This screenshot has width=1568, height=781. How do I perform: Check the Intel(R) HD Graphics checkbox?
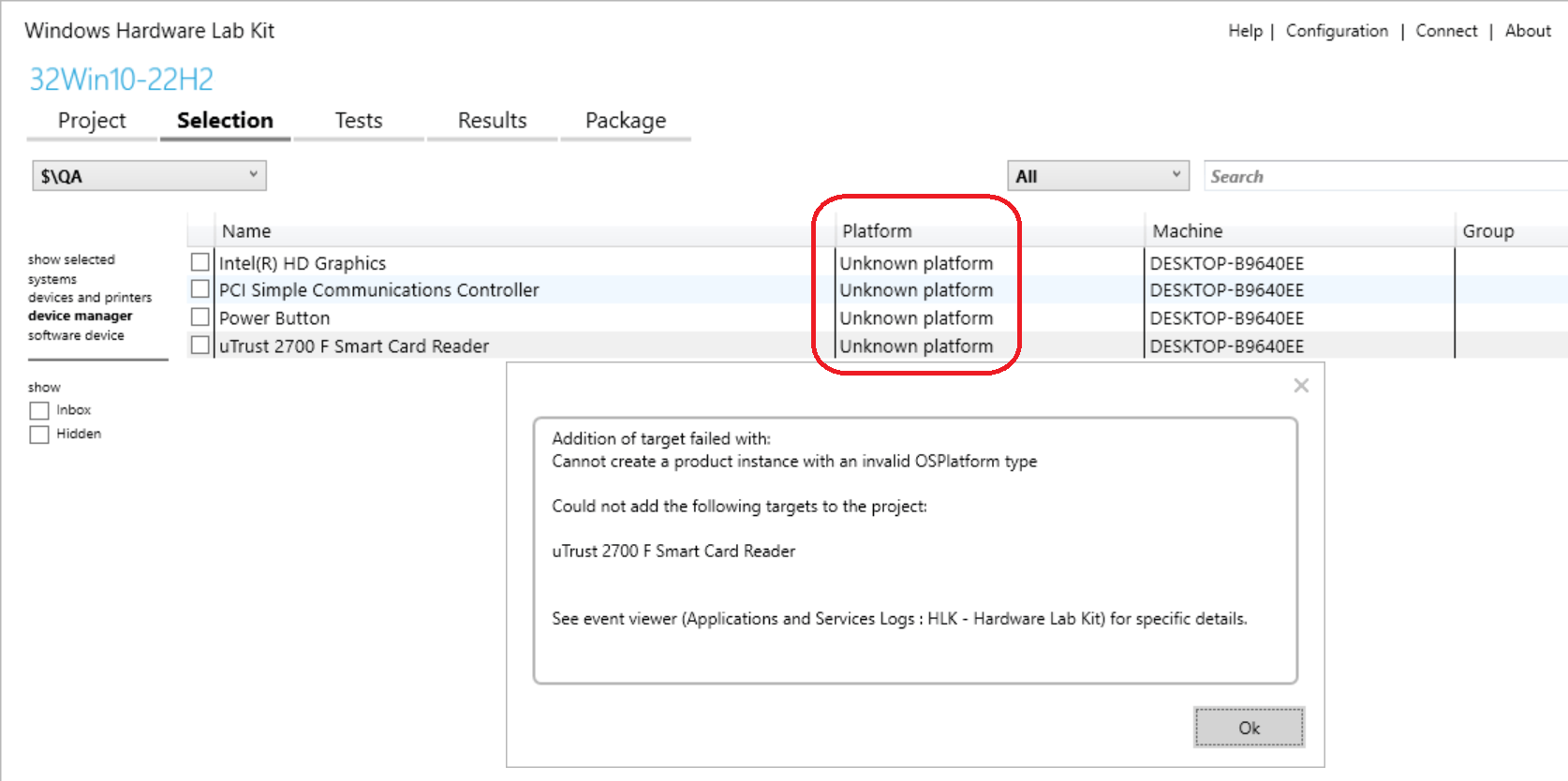pos(200,262)
